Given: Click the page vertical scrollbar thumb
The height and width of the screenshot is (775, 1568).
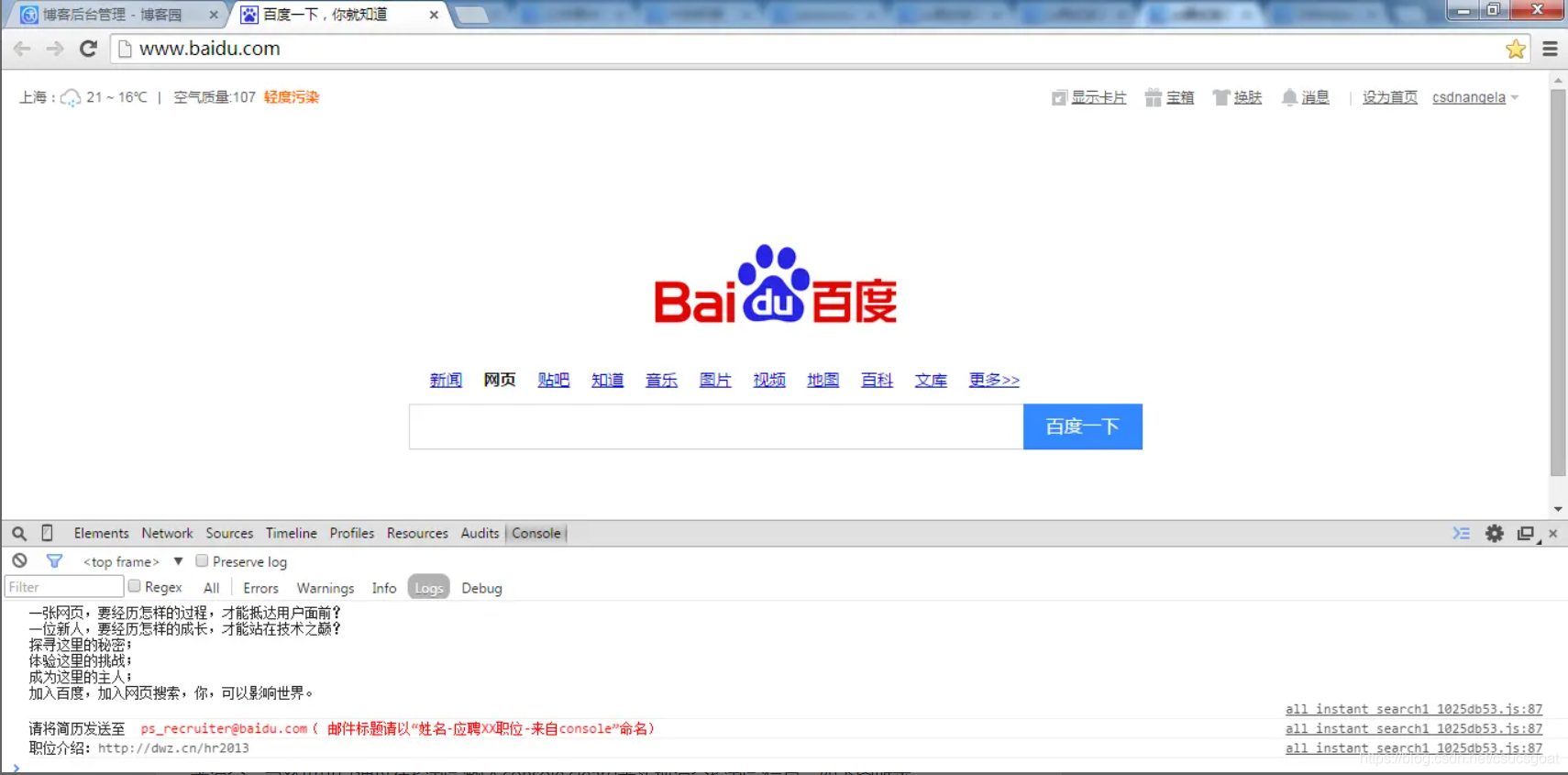Looking at the screenshot, I should [1558, 282].
